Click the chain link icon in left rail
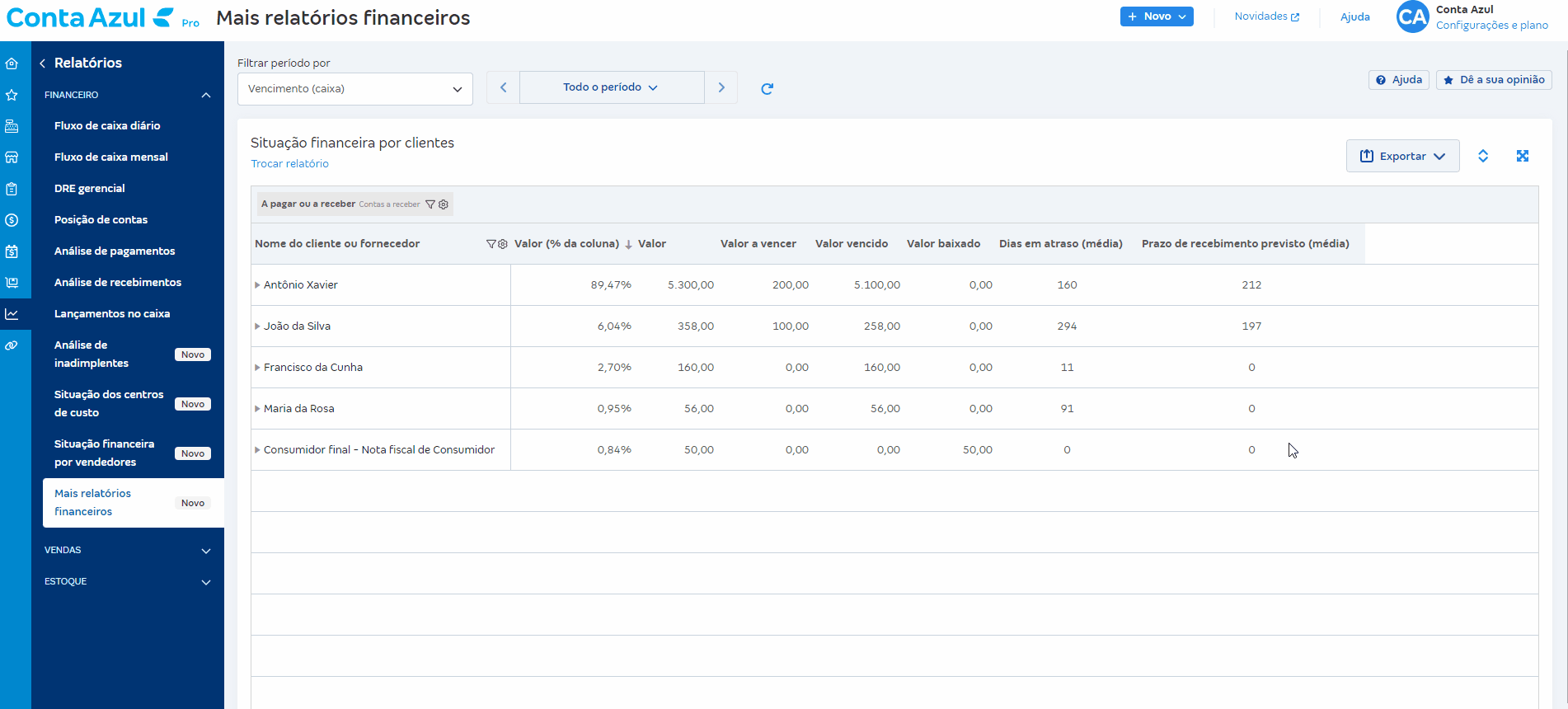The width and height of the screenshot is (1568, 709). 12,345
